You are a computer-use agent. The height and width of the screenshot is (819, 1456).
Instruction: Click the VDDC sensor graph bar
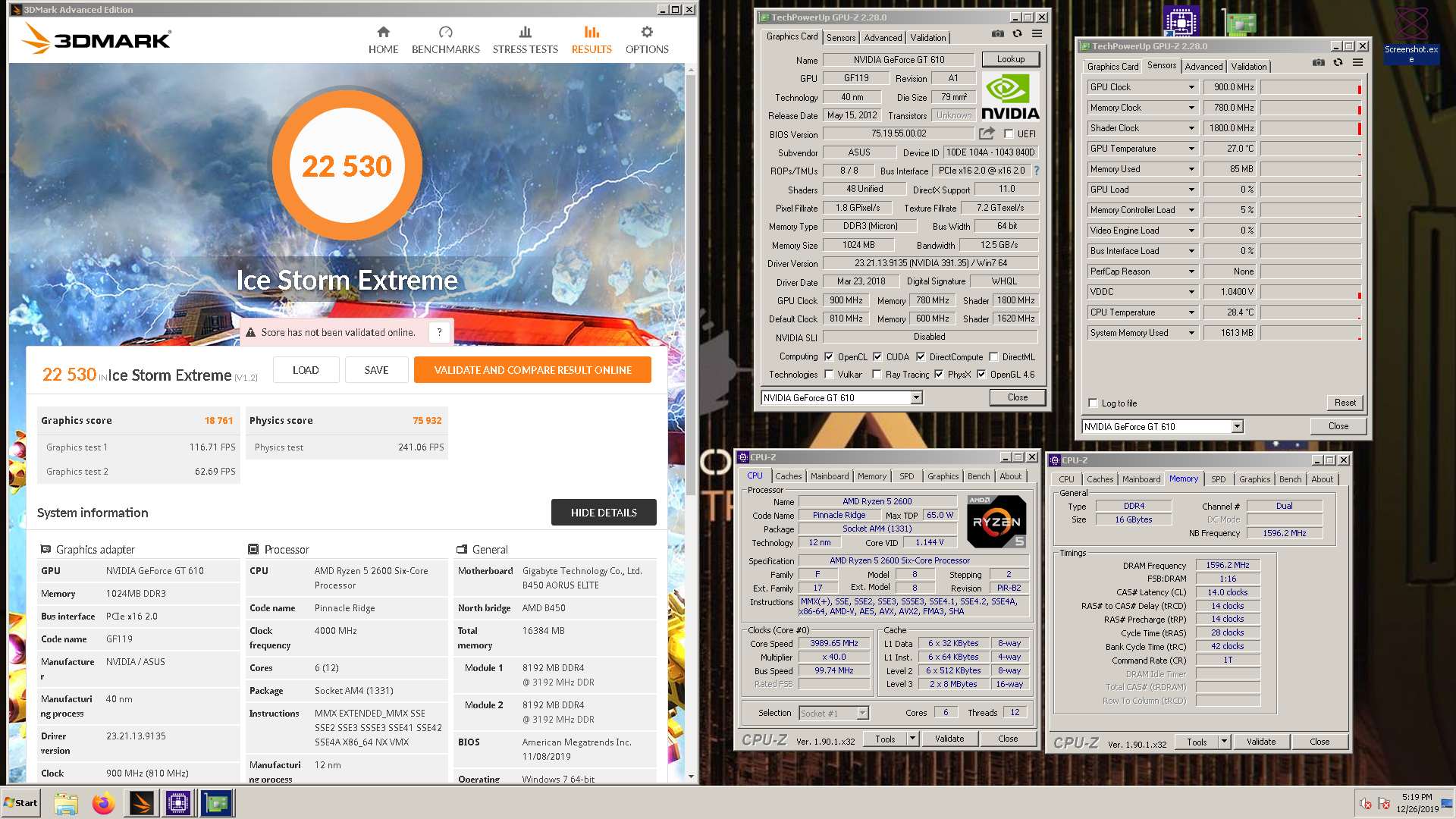pyautogui.click(x=1310, y=292)
